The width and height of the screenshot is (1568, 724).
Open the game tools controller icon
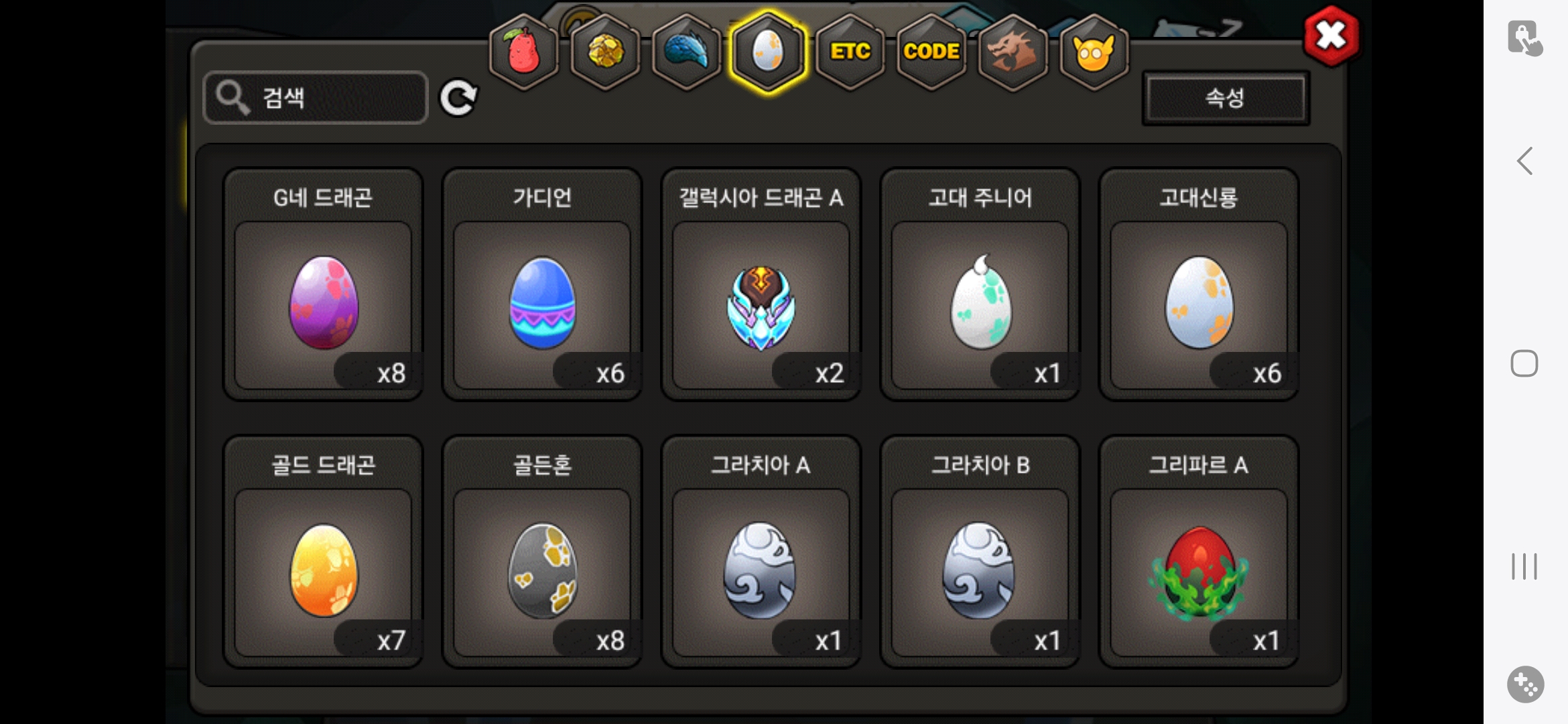point(1526,684)
